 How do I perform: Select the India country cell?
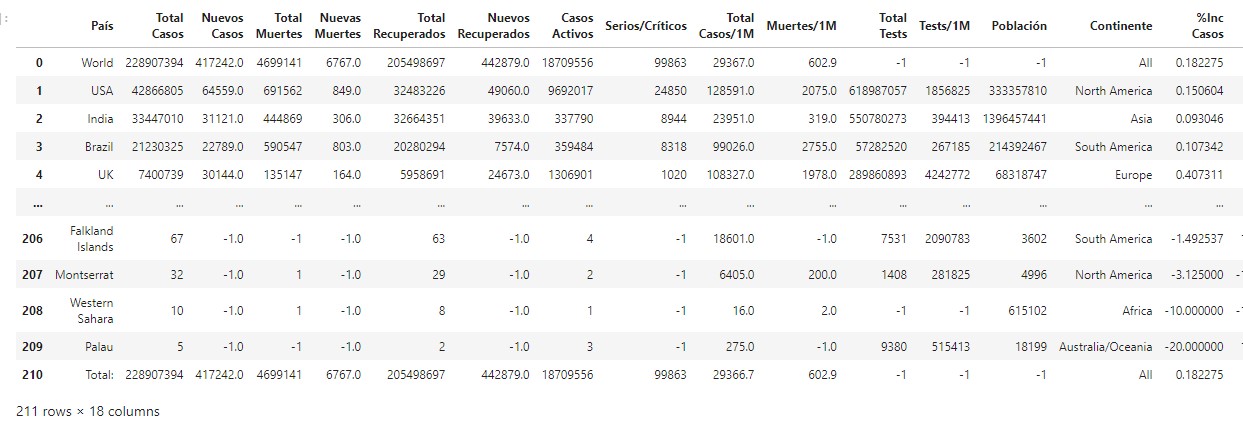(x=99, y=119)
